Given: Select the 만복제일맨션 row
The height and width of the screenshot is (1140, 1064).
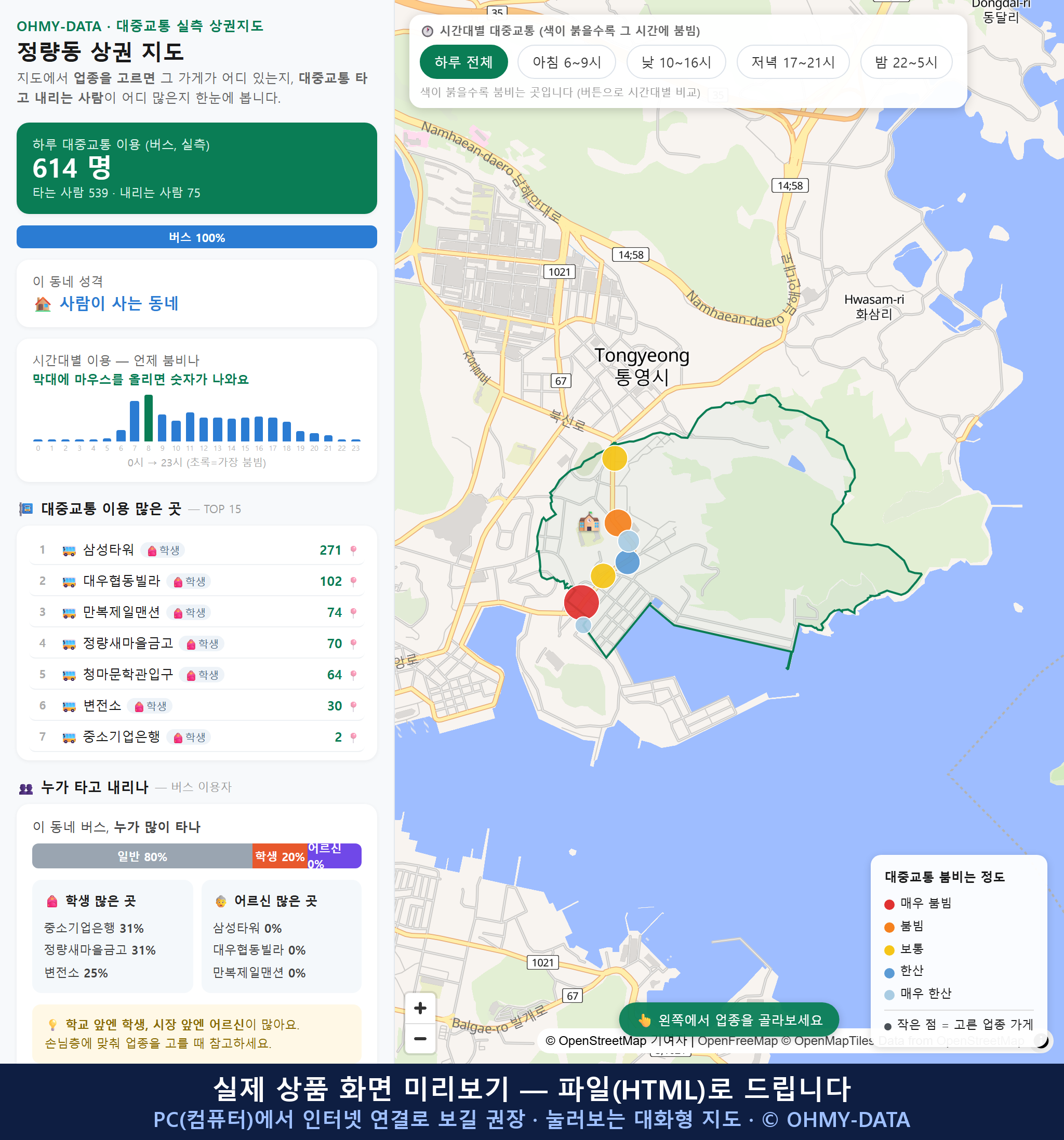Looking at the screenshot, I should click(x=197, y=612).
